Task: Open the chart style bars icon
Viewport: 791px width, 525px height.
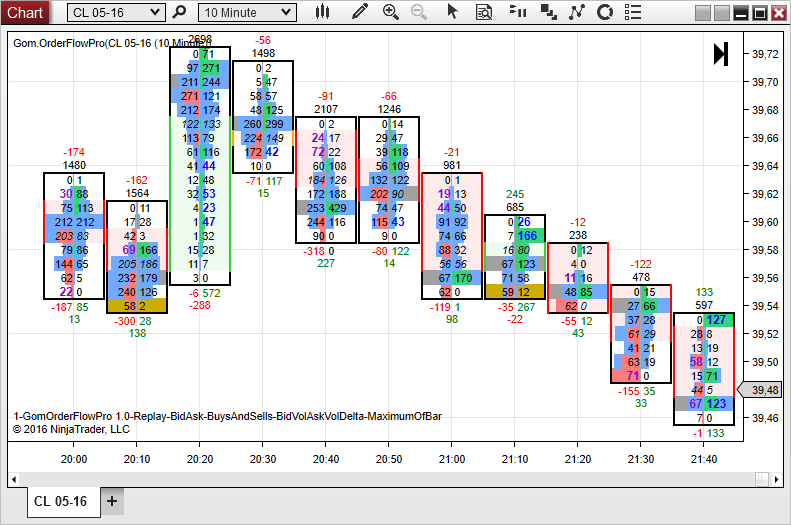Action: coord(322,12)
